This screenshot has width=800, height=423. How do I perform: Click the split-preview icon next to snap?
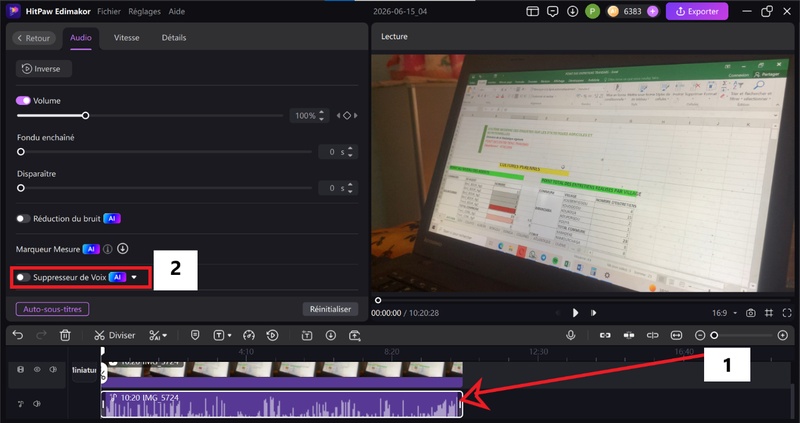[653, 335]
